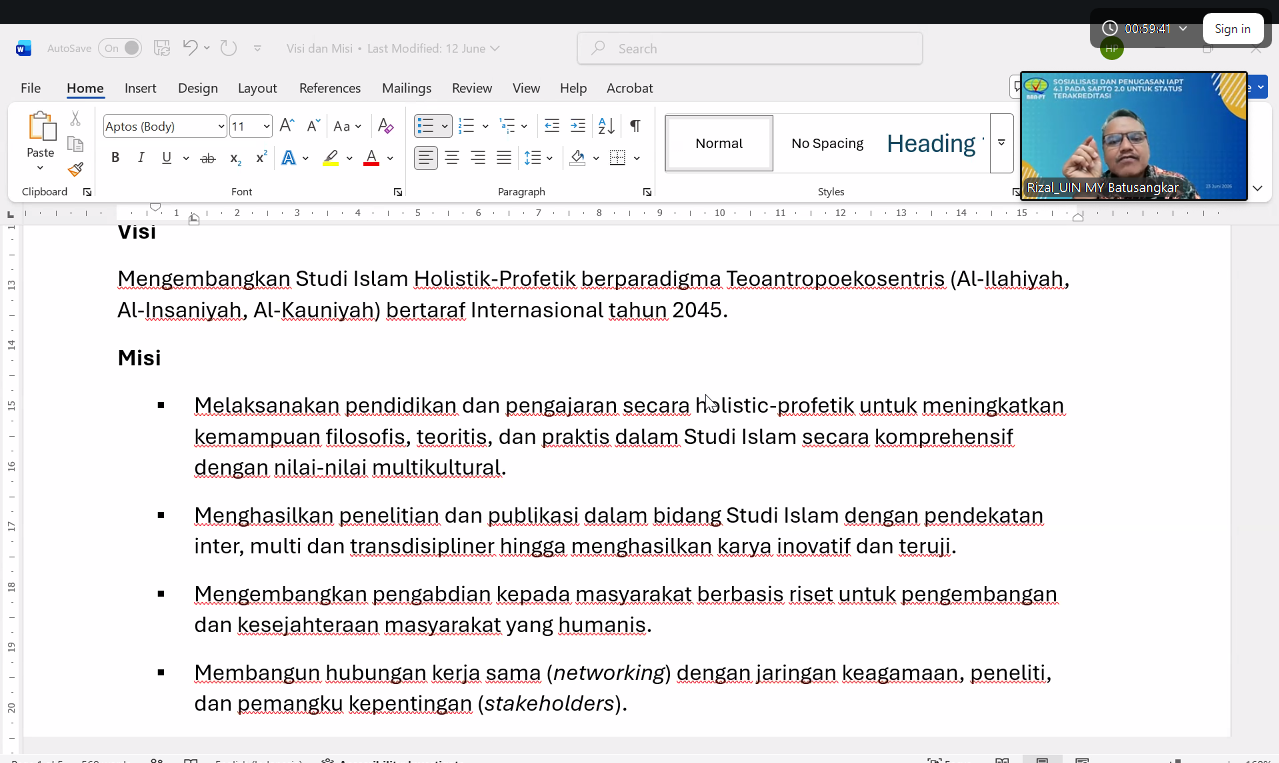Switch to Review tab
Image resolution: width=1279 pixels, height=763 pixels.
(472, 88)
